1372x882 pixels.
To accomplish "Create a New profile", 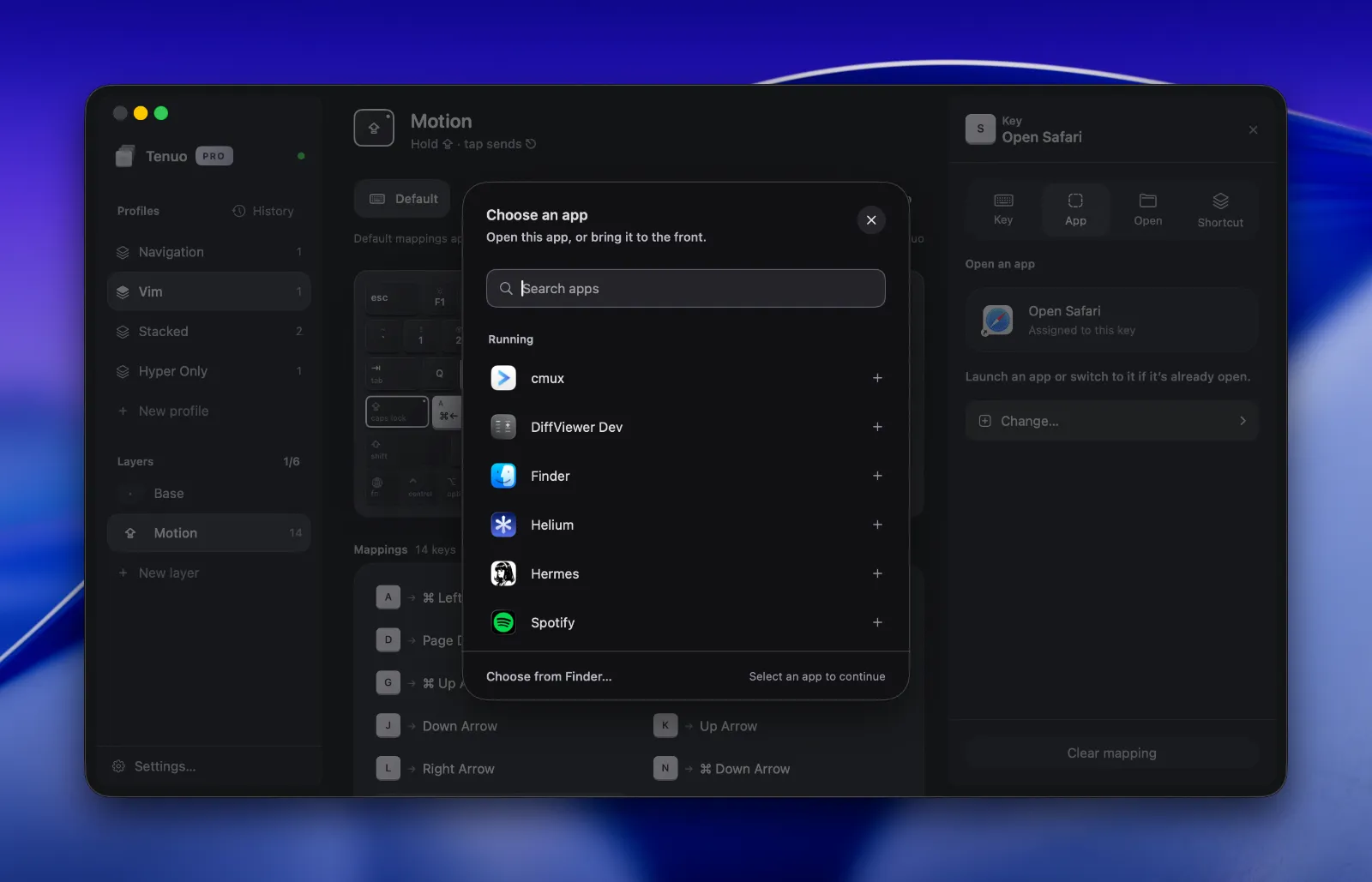I will point(164,411).
